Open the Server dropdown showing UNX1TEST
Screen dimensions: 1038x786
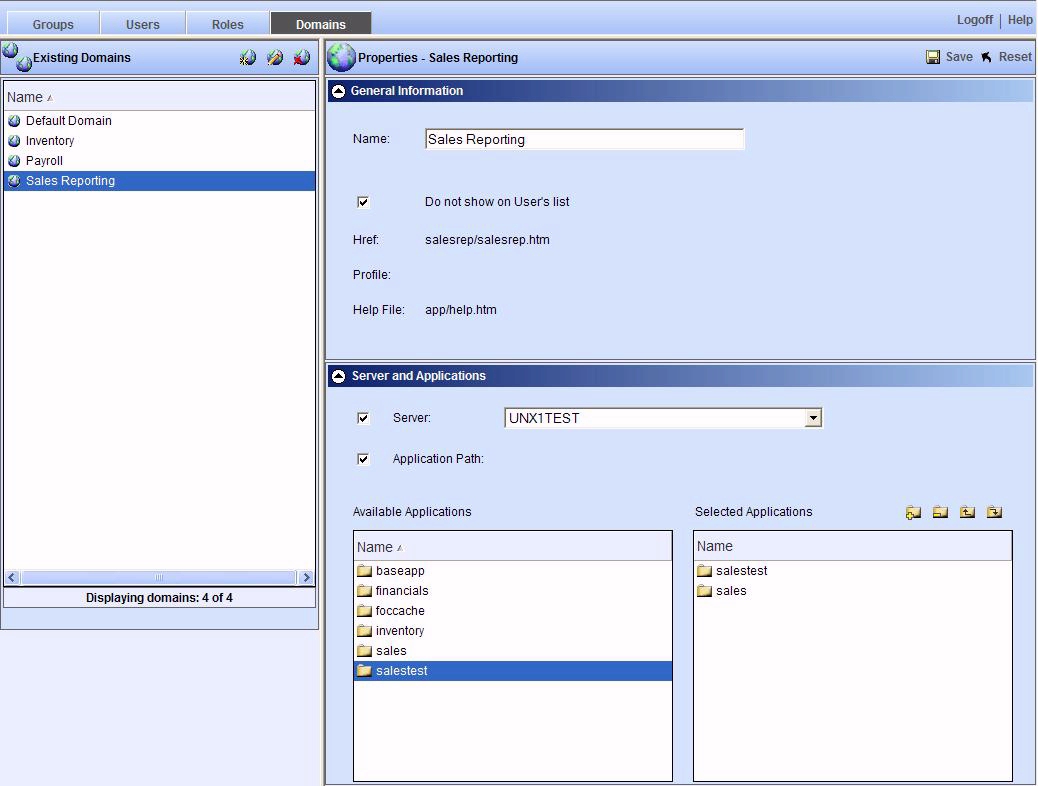pos(813,418)
